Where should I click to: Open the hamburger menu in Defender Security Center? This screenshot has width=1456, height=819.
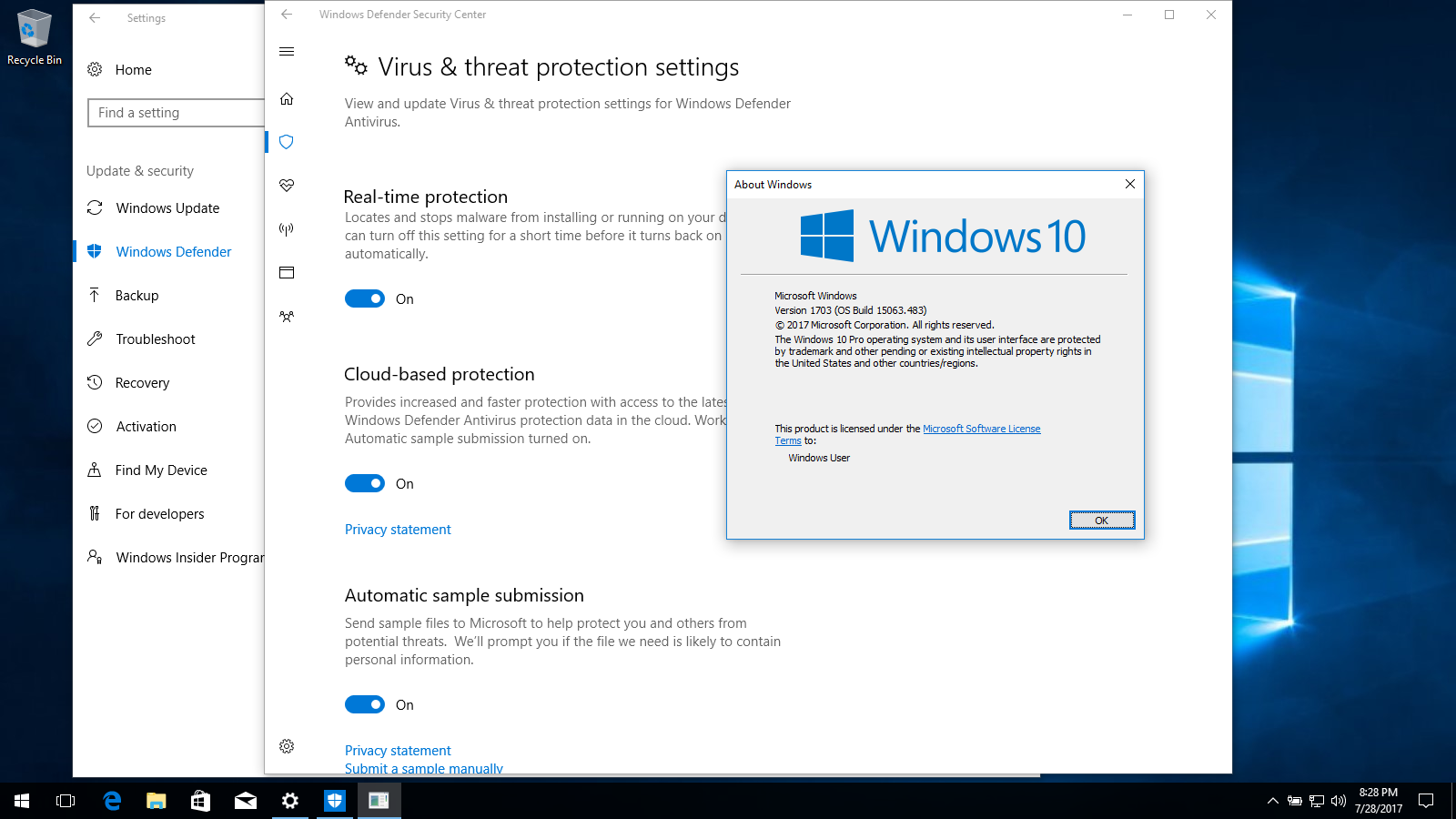pos(287,52)
